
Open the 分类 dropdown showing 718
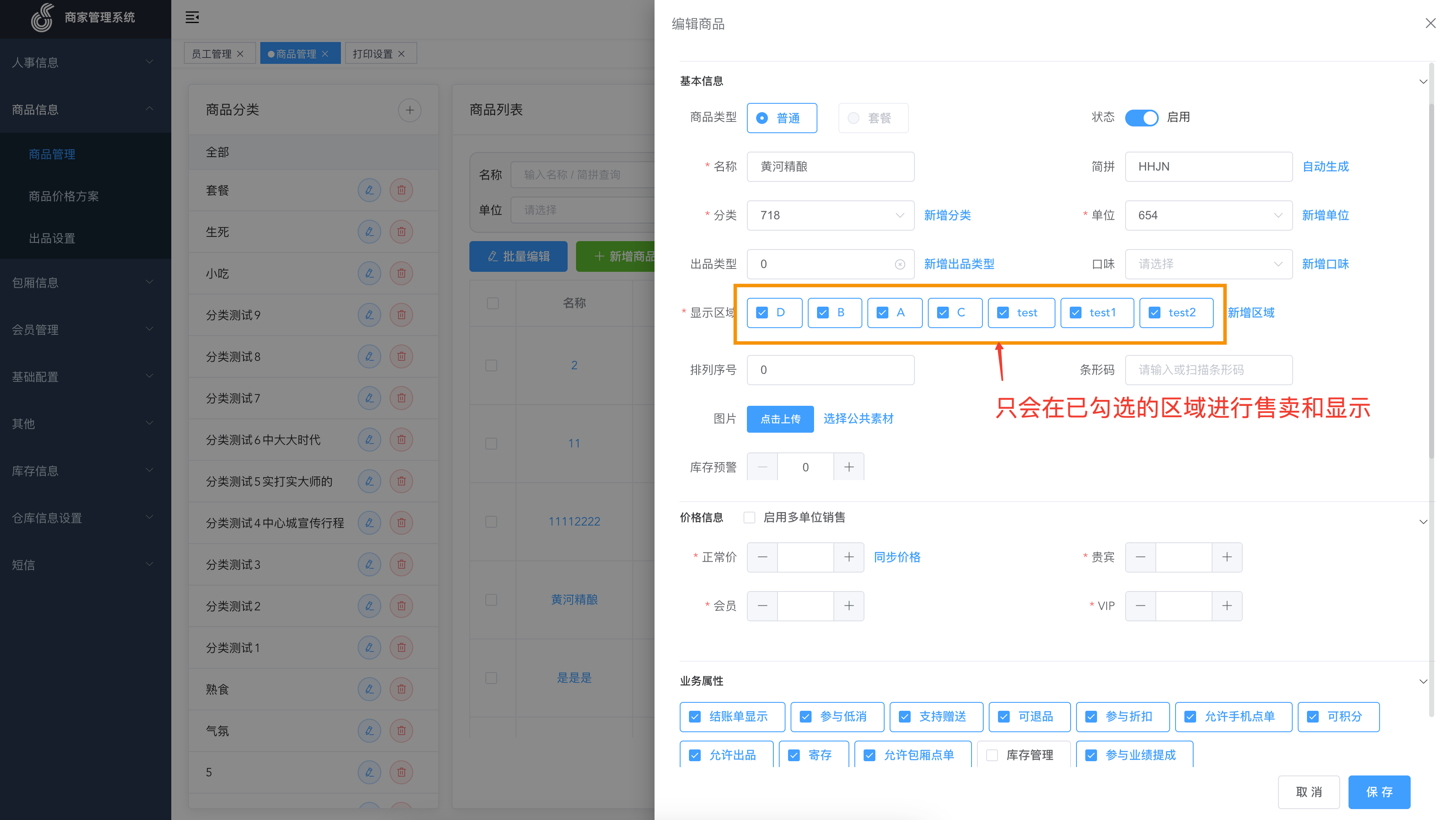[x=830, y=216]
